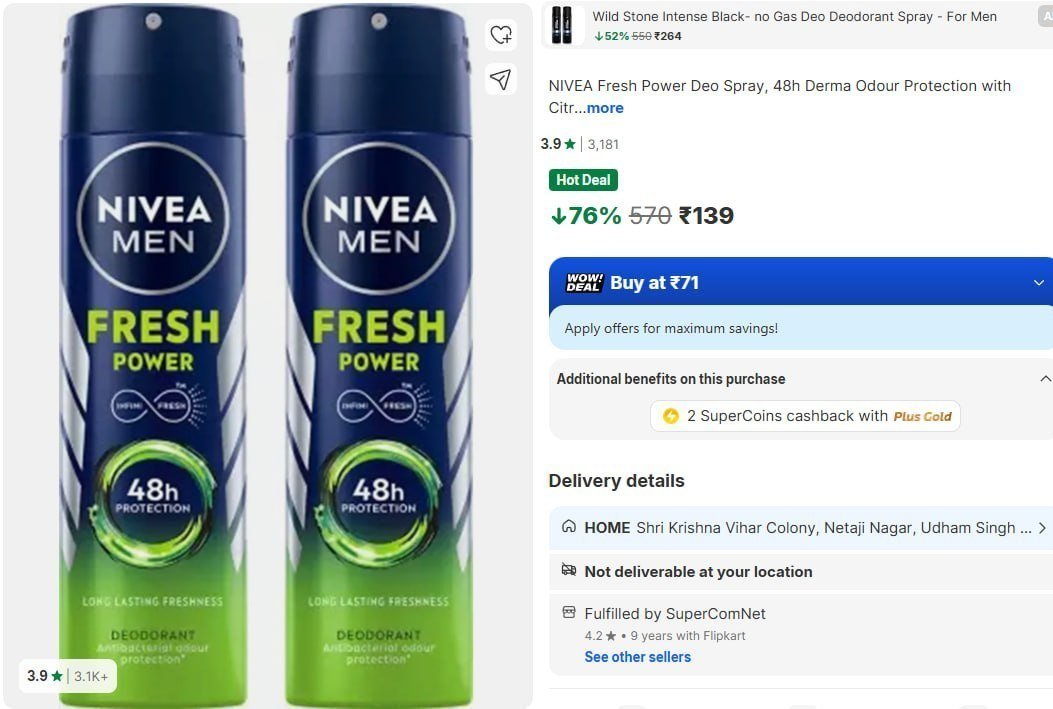Click the Not deliverable location message
This screenshot has height=709, width=1053.
click(x=697, y=572)
